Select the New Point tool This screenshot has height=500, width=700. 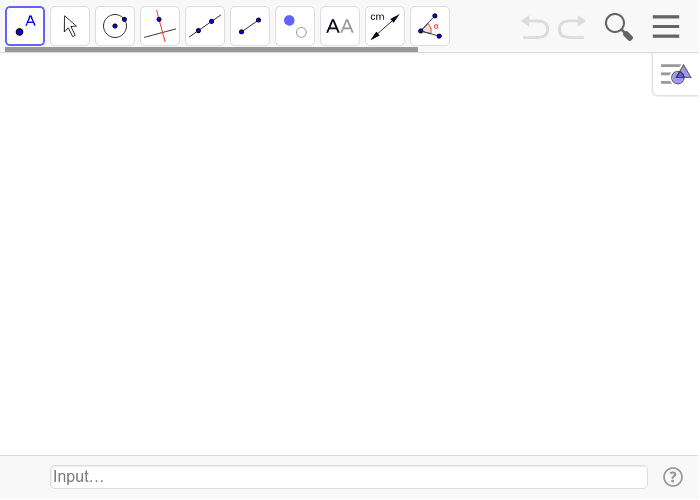tap(25, 26)
